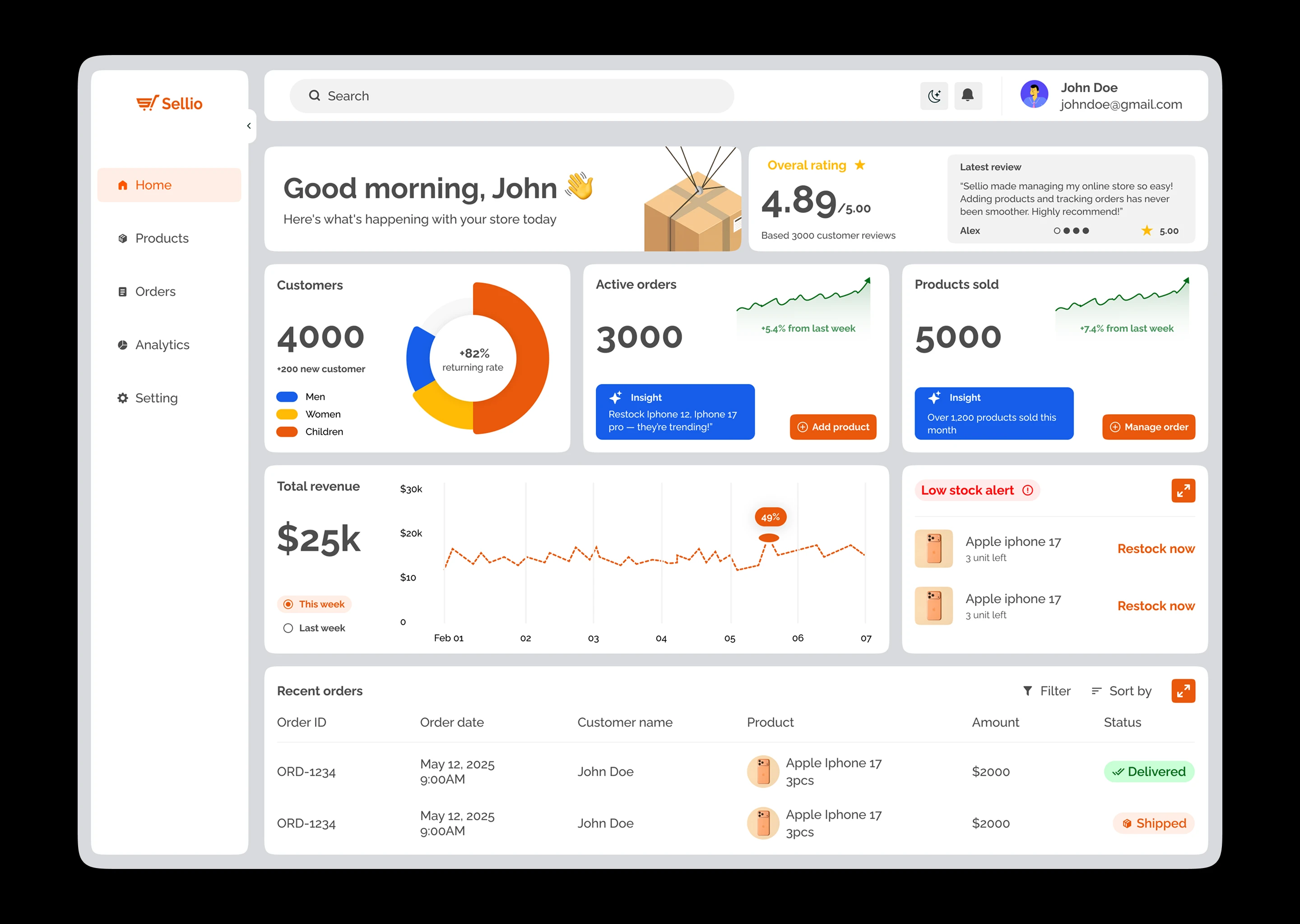The image size is (1300, 924).
Task: Click the Filter funnel icon
Action: pyautogui.click(x=1027, y=691)
